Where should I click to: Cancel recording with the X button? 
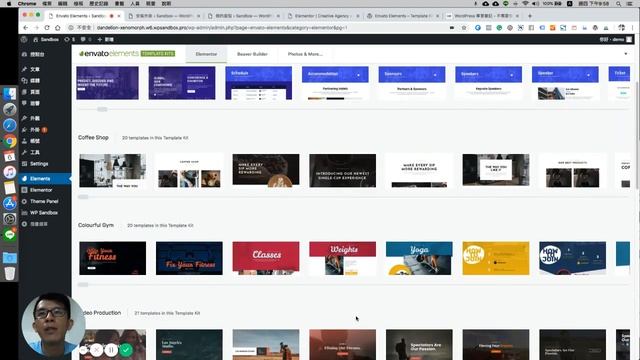point(96,350)
